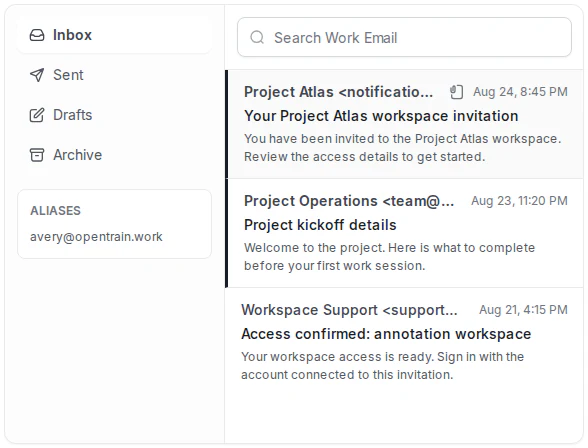Click the ALIASES section heading
Viewport: 588px width, 448px height.
(x=56, y=211)
